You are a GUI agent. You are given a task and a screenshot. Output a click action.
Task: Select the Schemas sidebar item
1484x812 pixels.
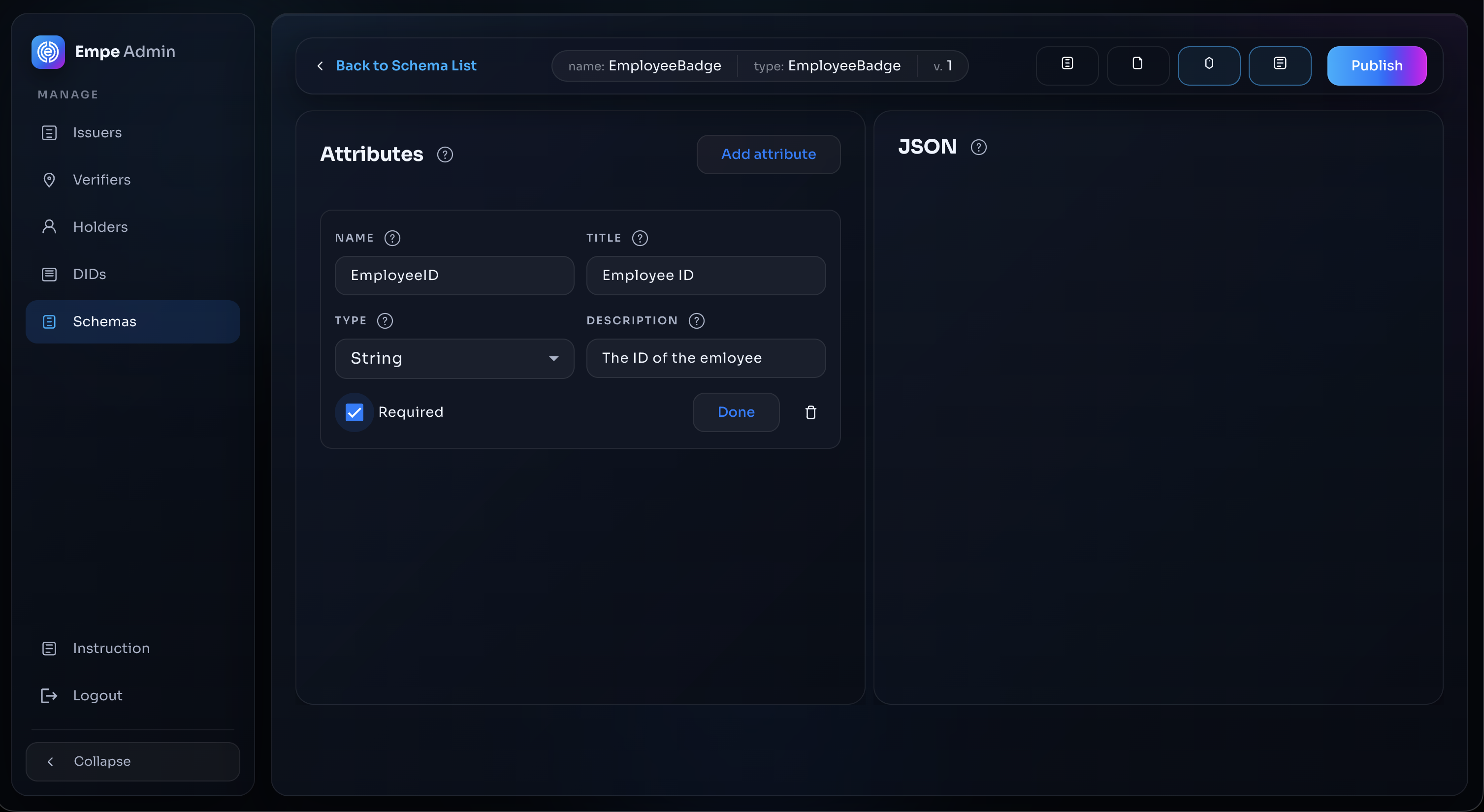coord(132,321)
